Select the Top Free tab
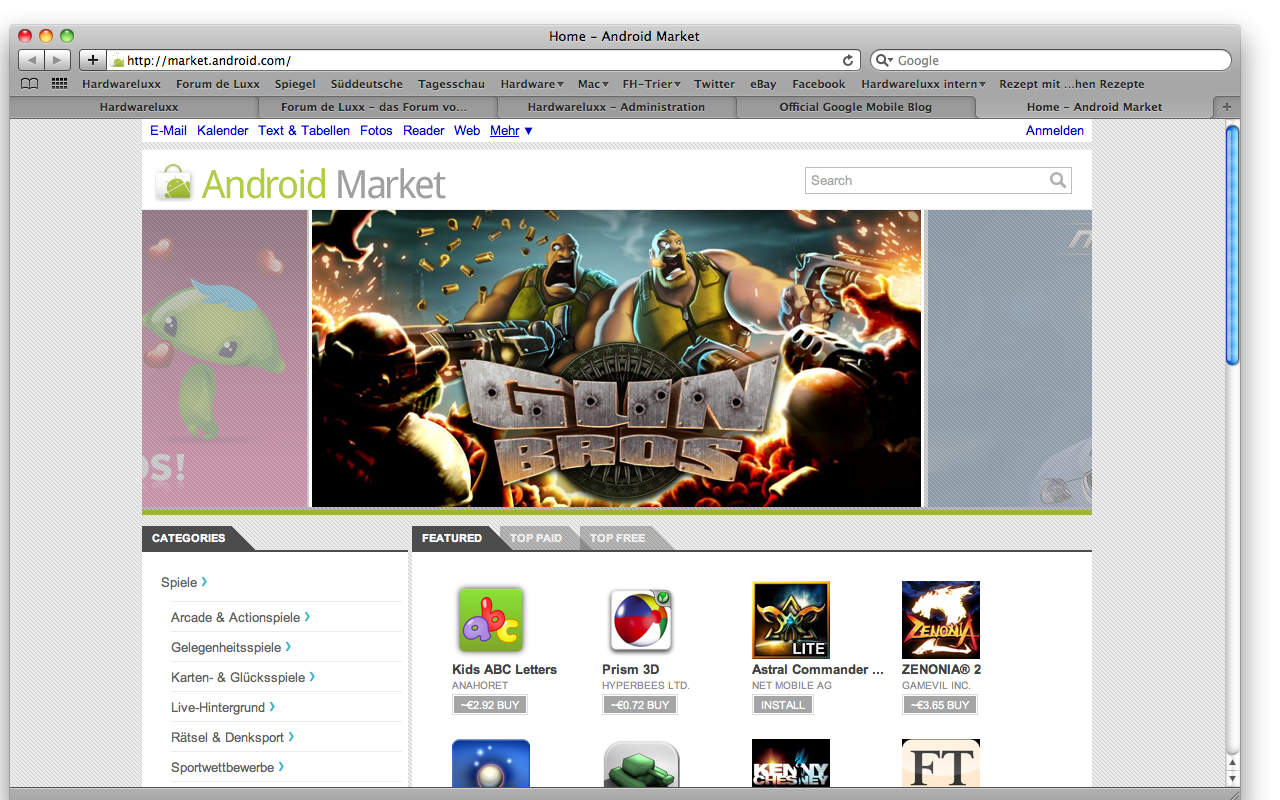This screenshot has width=1280, height=800. click(x=617, y=538)
